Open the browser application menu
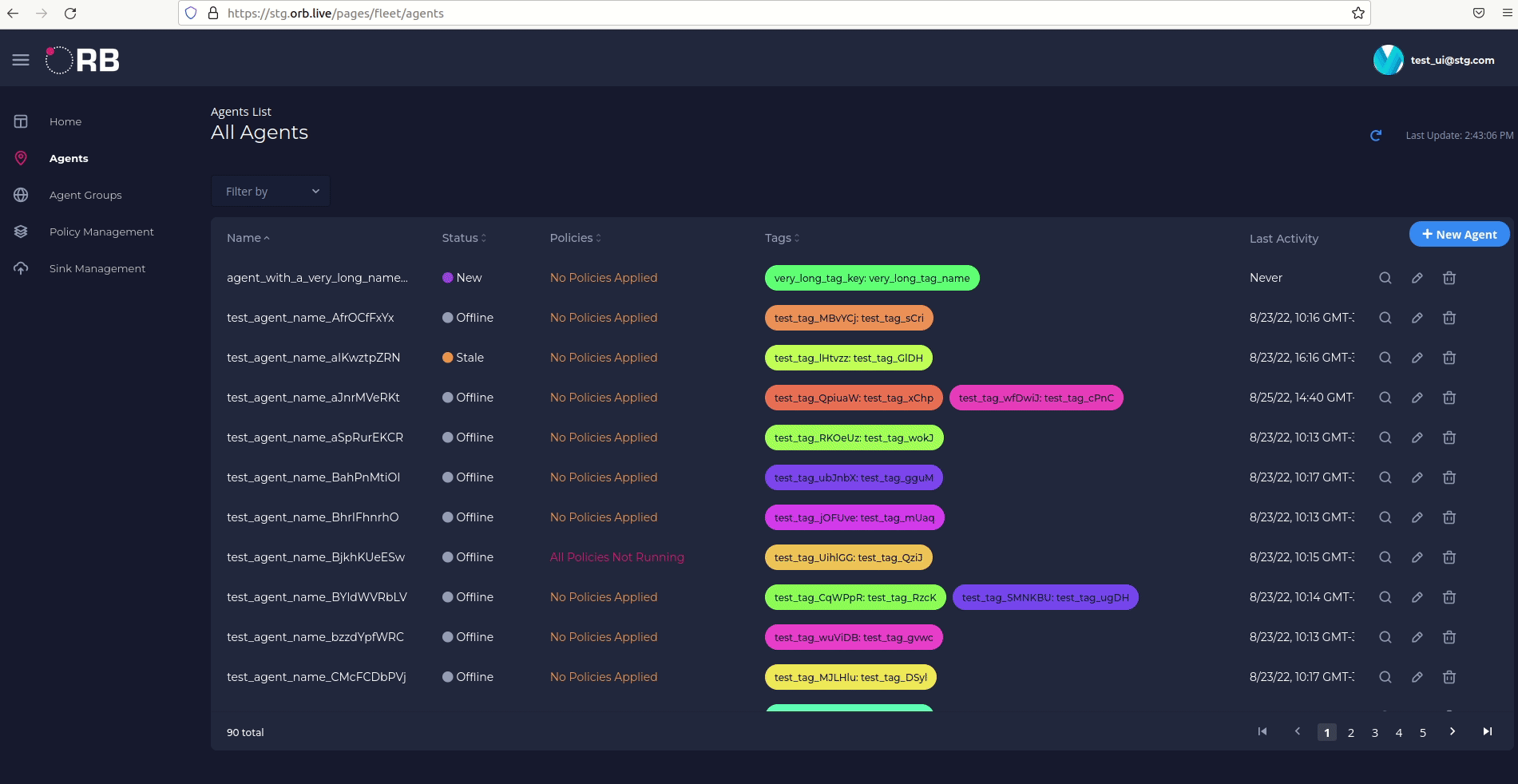Viewport: 1518px width, 784px height. 1507,13
